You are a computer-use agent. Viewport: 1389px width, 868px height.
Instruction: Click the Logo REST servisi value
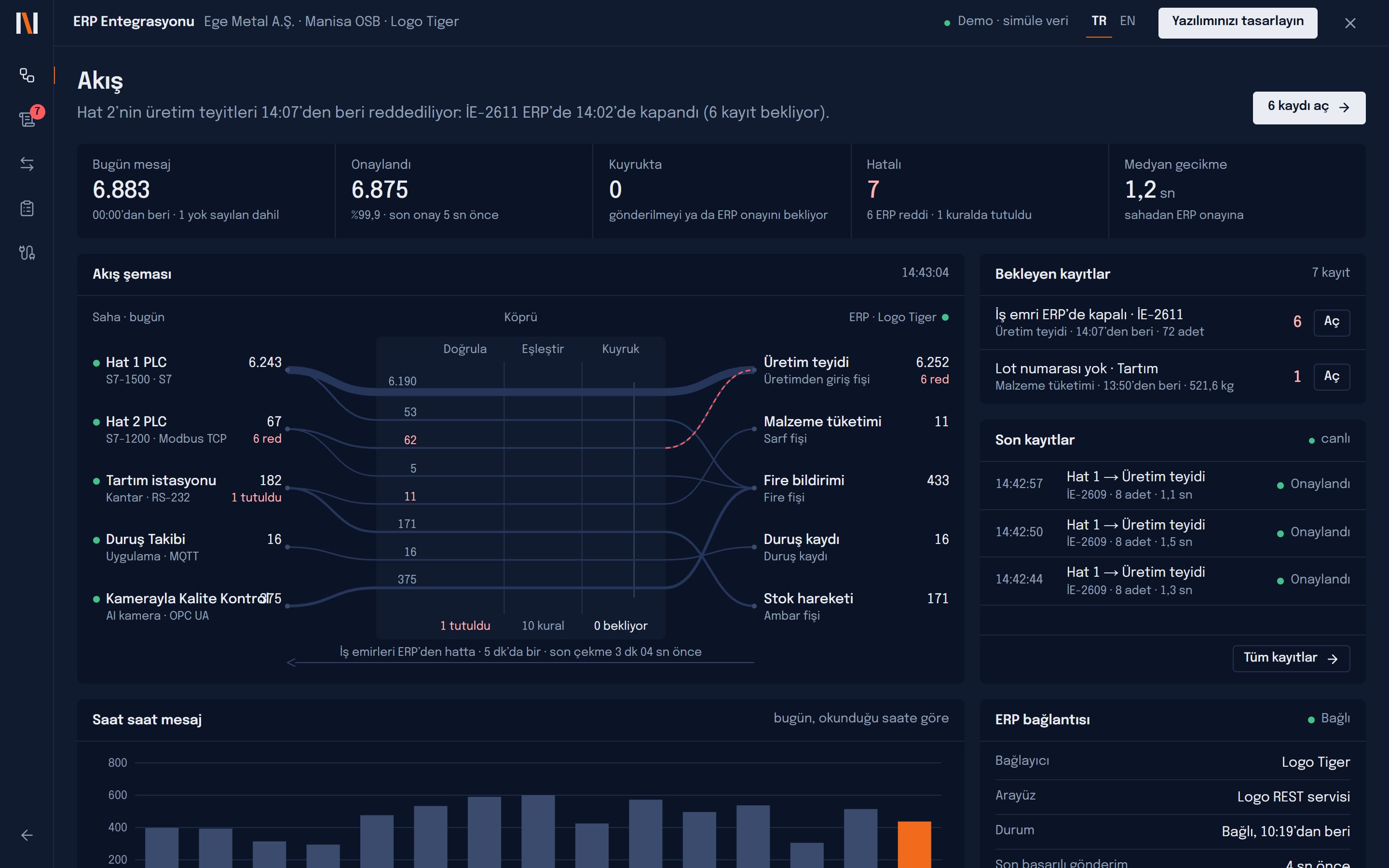(x=1293, y=797)
